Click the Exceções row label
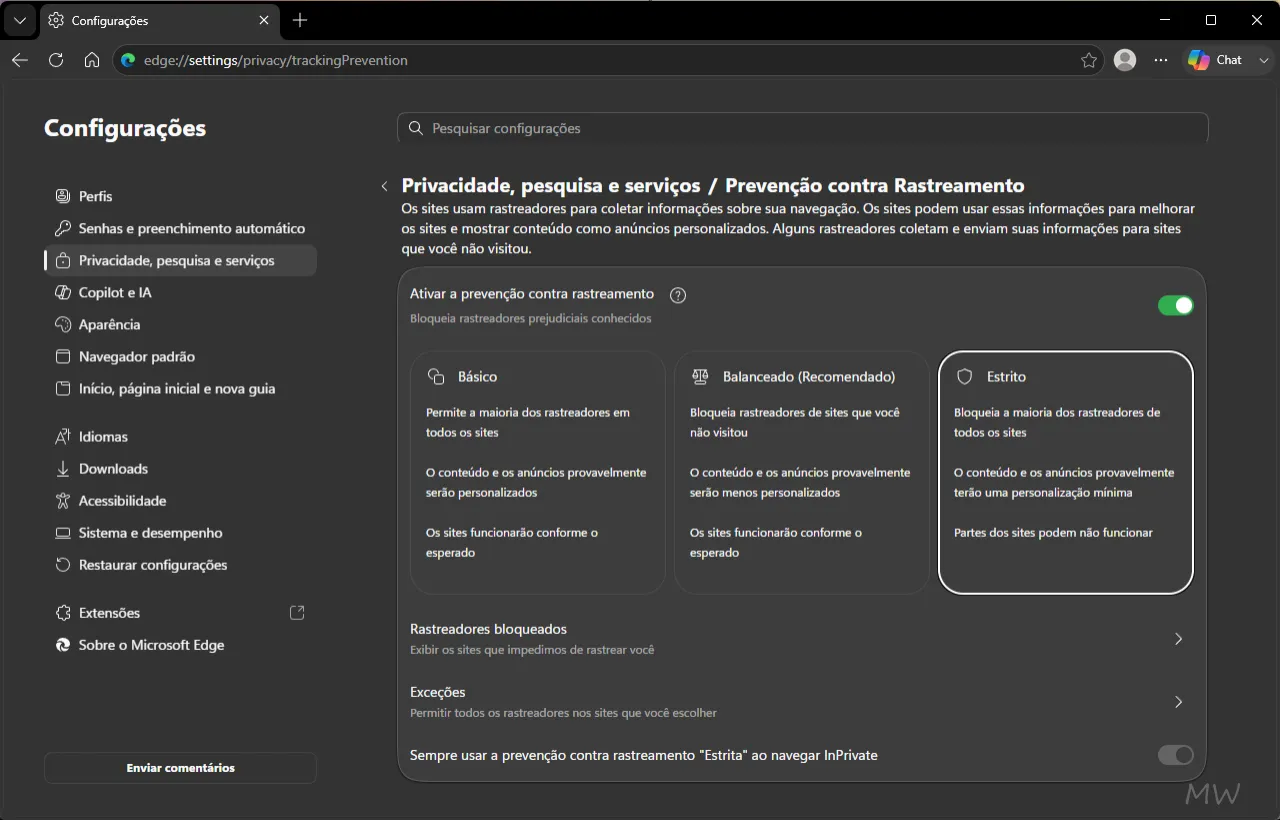Image resolution: width=1280 pixels, height=820 pixels. point(438,692)
